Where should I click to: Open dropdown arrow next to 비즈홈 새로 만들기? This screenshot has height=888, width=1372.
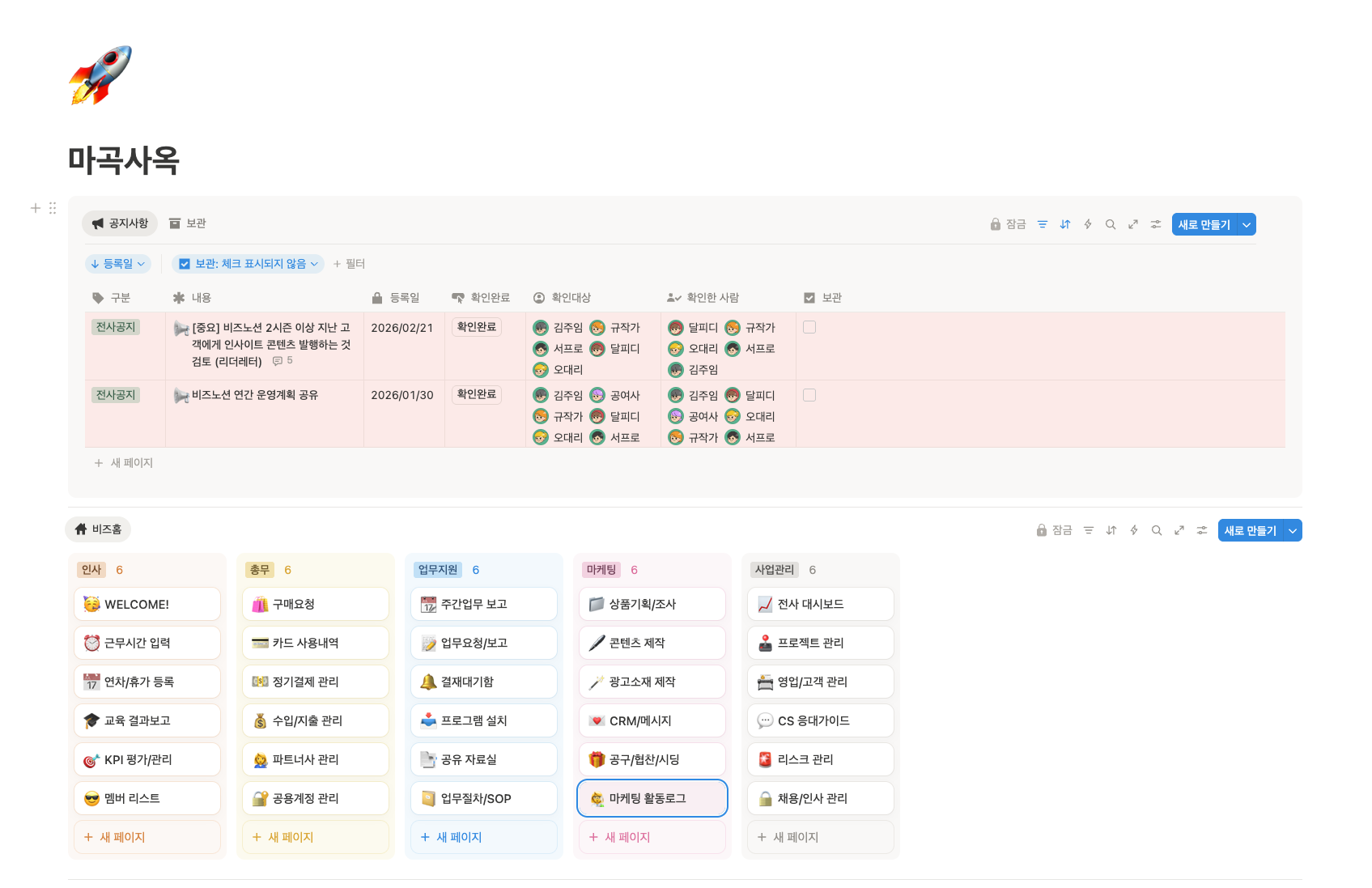coord(1293,530)
